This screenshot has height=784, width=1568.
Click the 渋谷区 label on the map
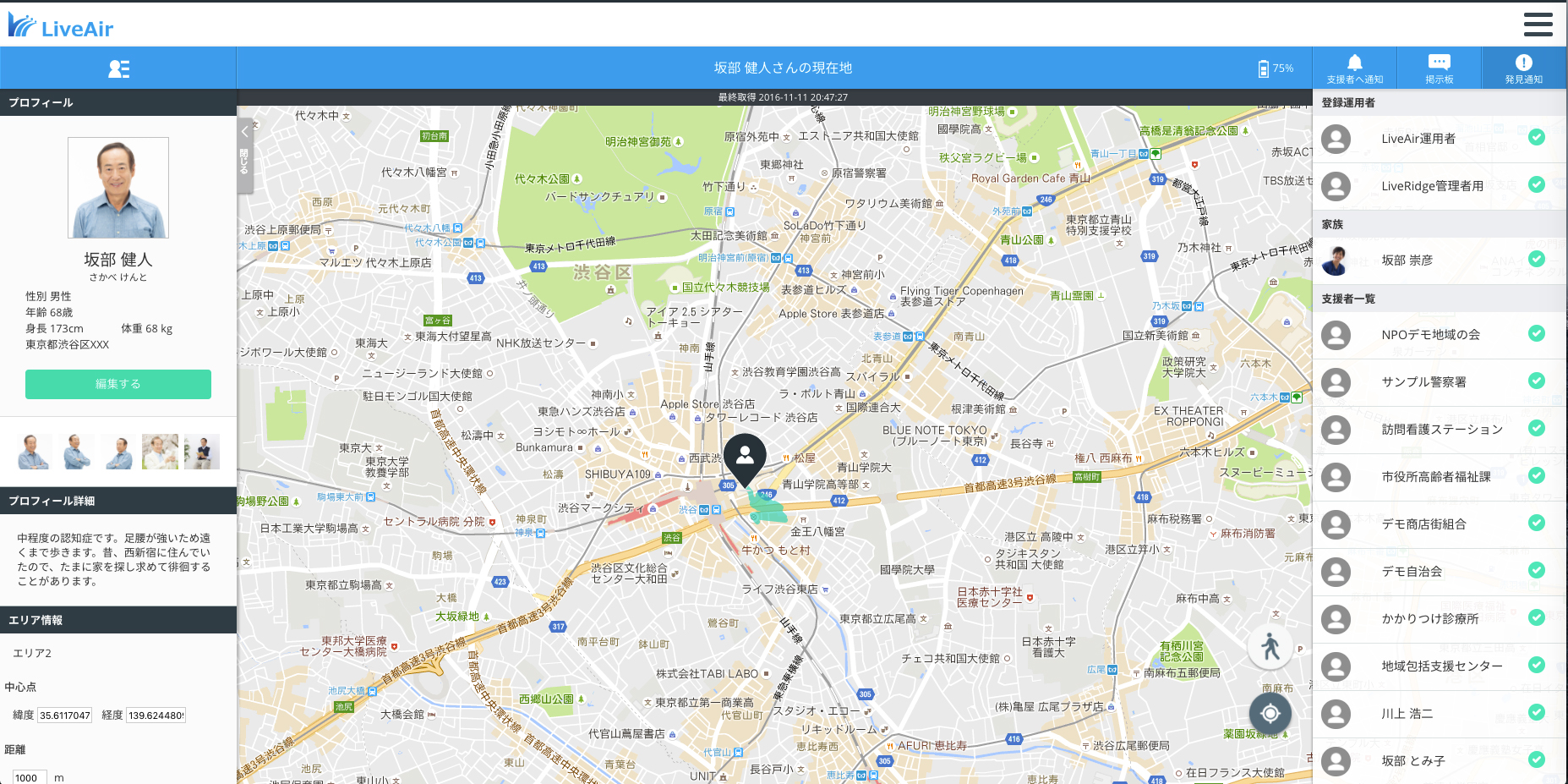(603, 272)
